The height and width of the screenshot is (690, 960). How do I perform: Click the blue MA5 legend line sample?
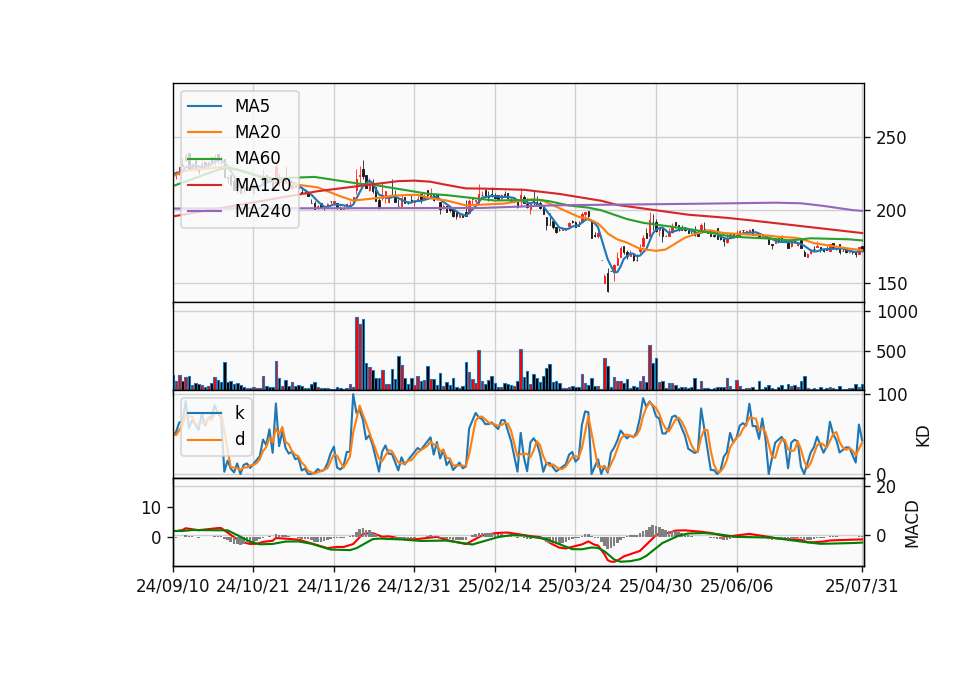(204, 106)
